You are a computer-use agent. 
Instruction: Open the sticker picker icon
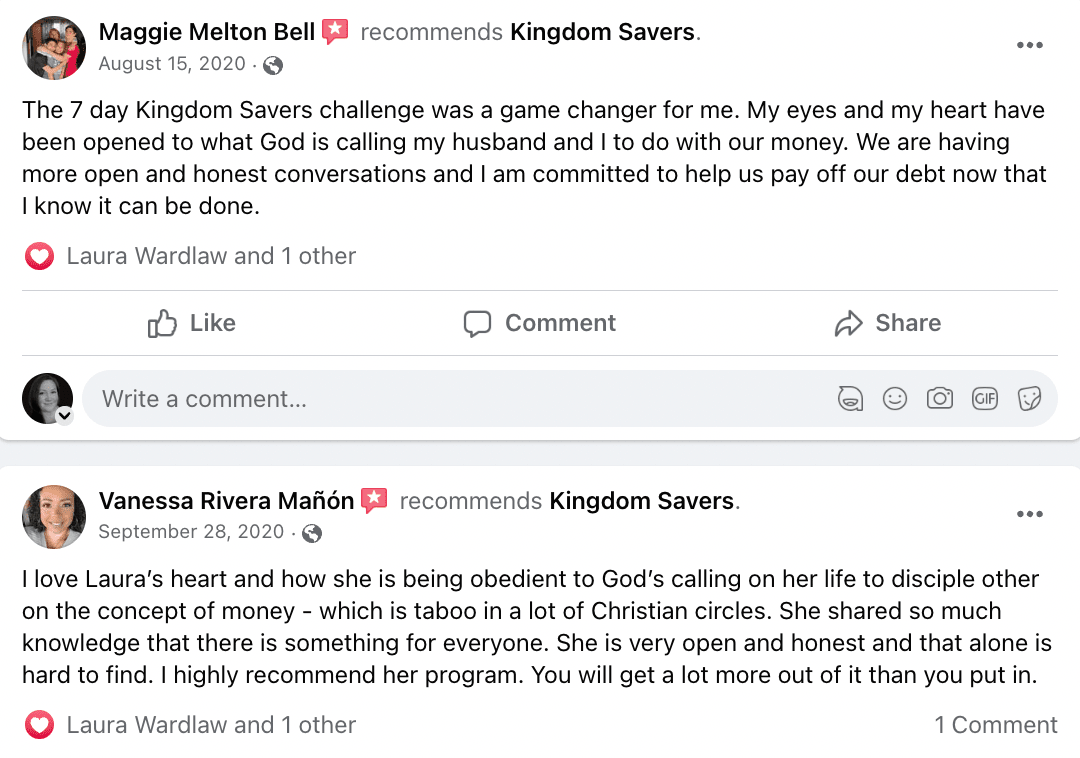click(1029, 399)
